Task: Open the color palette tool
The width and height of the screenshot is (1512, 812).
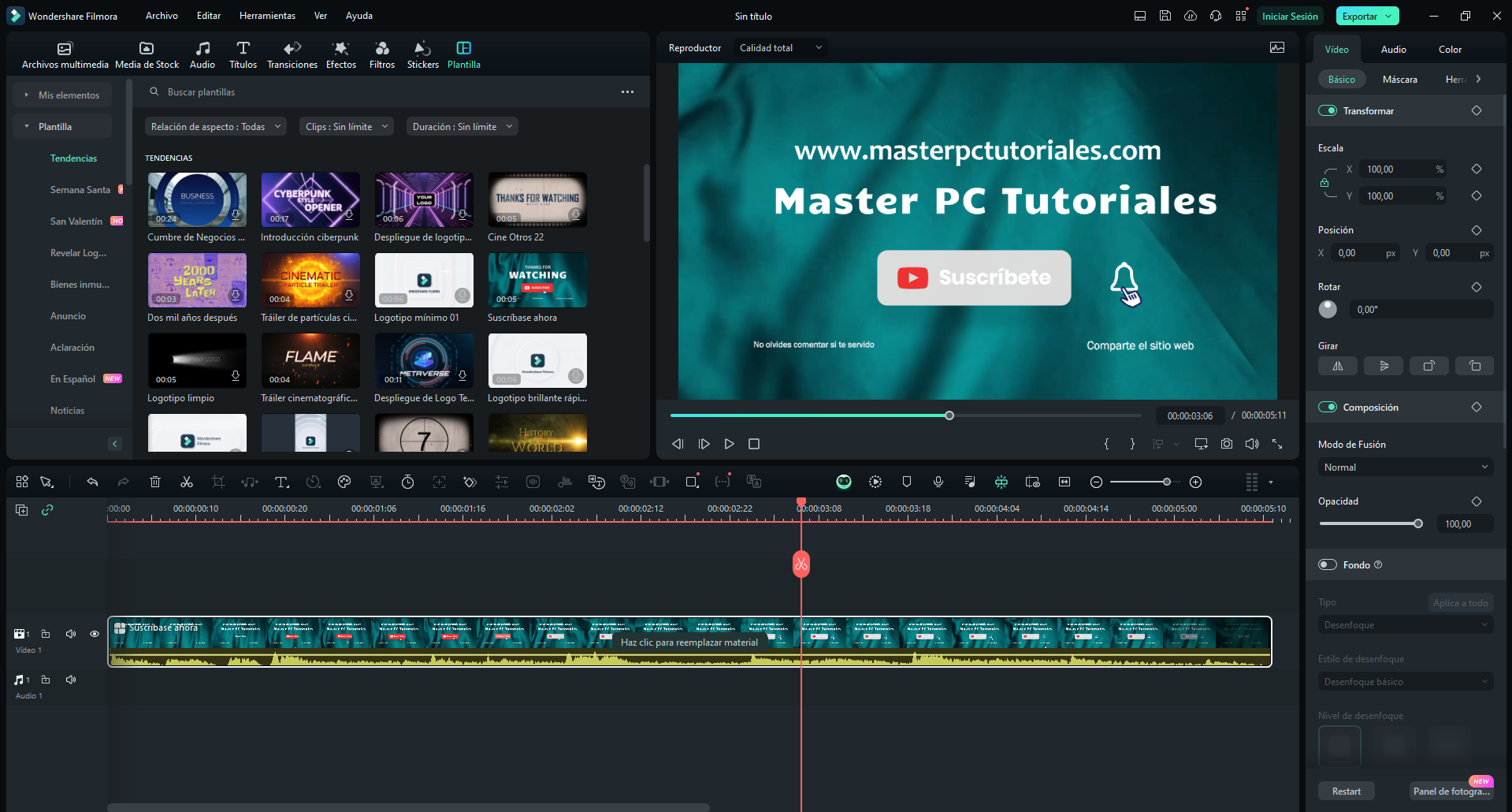Action: coord(344,482)
